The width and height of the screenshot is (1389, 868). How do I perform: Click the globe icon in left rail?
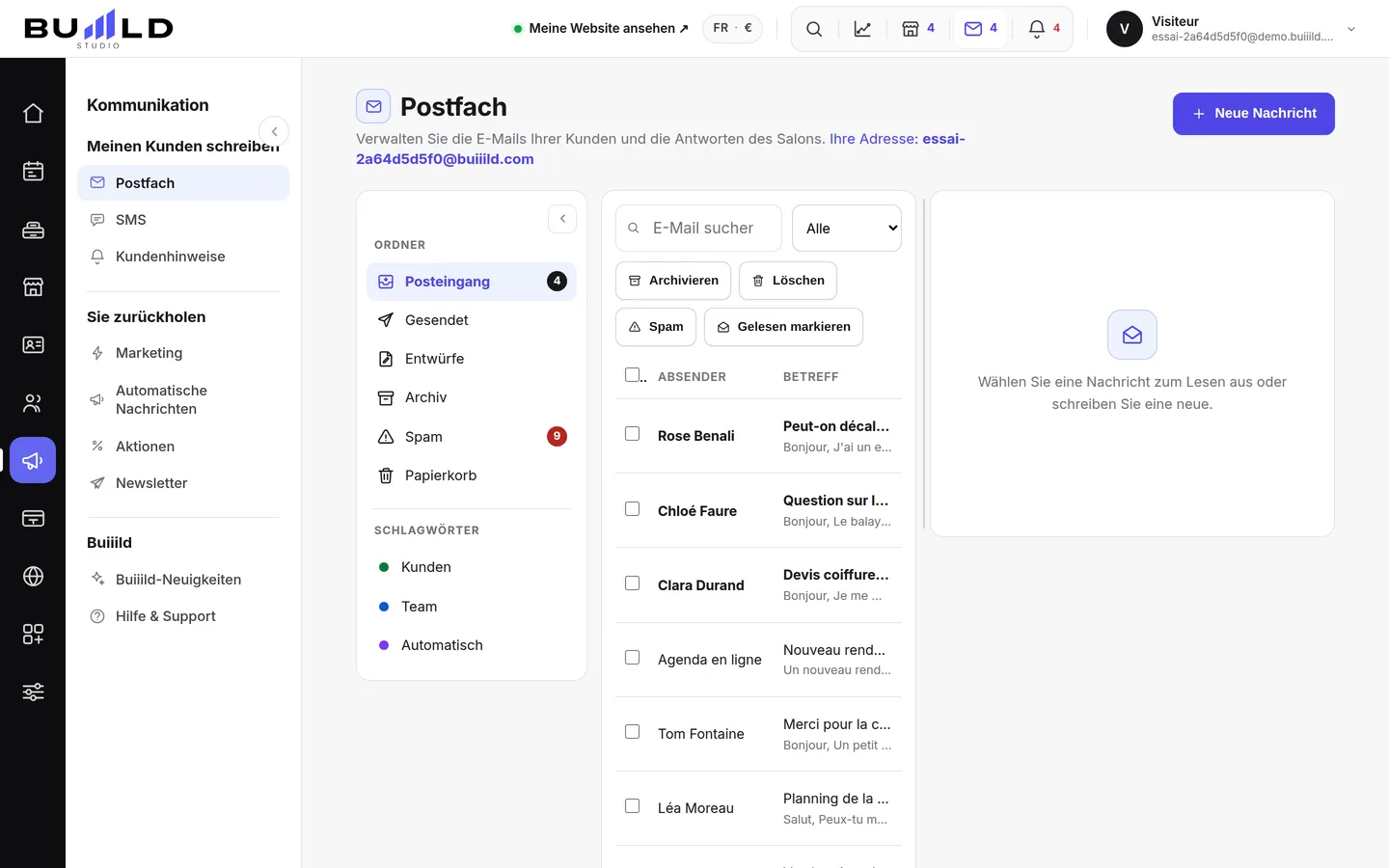tap(33, 576)
